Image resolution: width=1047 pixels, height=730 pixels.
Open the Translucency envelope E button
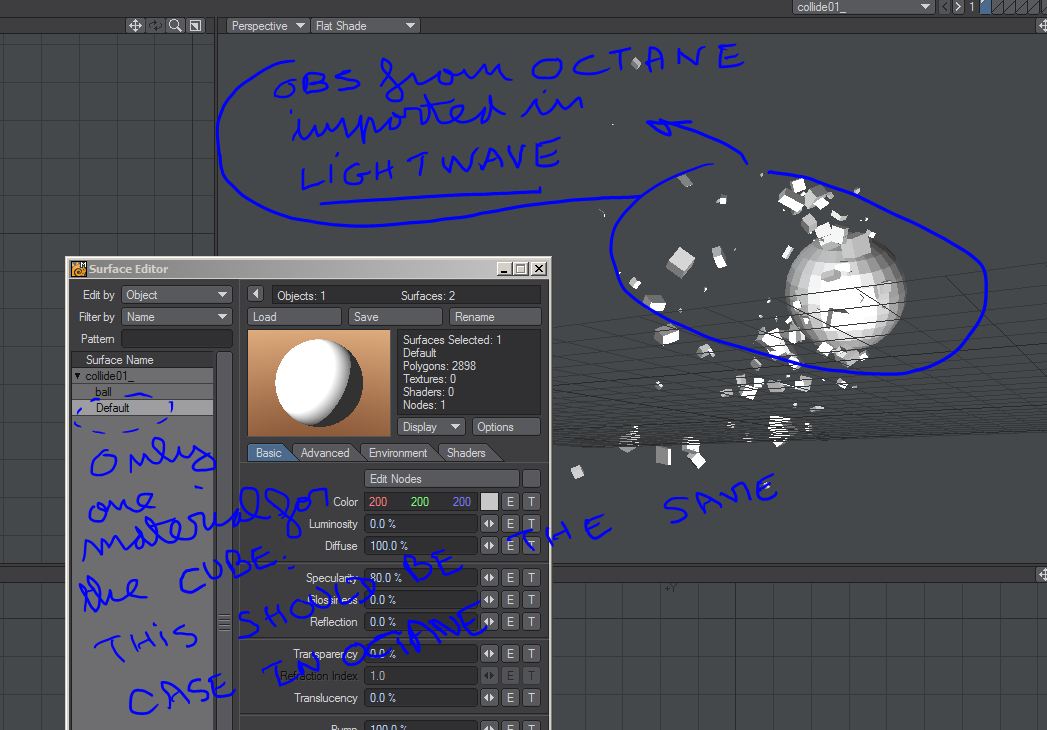coord(510,698)
